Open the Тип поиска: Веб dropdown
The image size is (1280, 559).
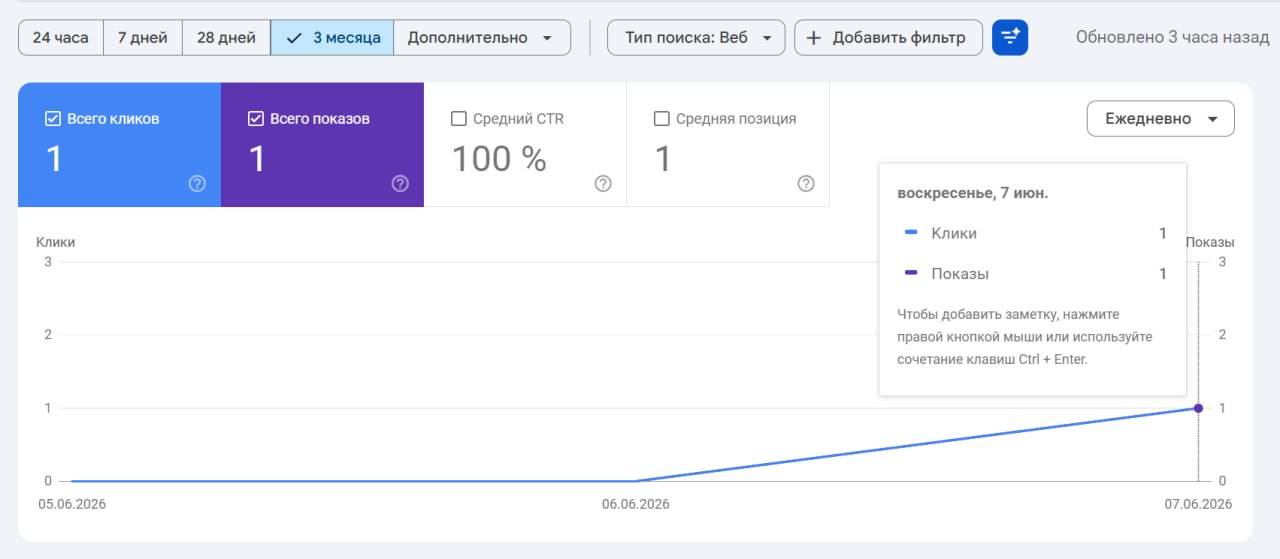pyautogui.click(x=696, y=38)
